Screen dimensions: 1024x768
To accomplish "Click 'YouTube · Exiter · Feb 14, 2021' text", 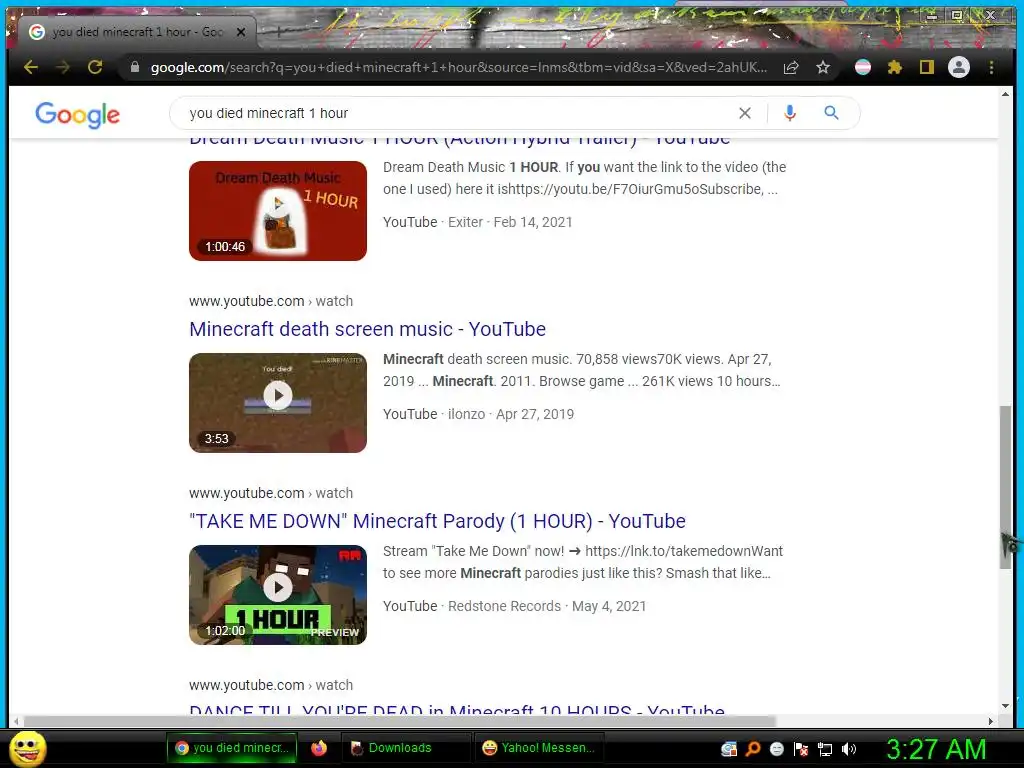I will [x=477, y=222].
